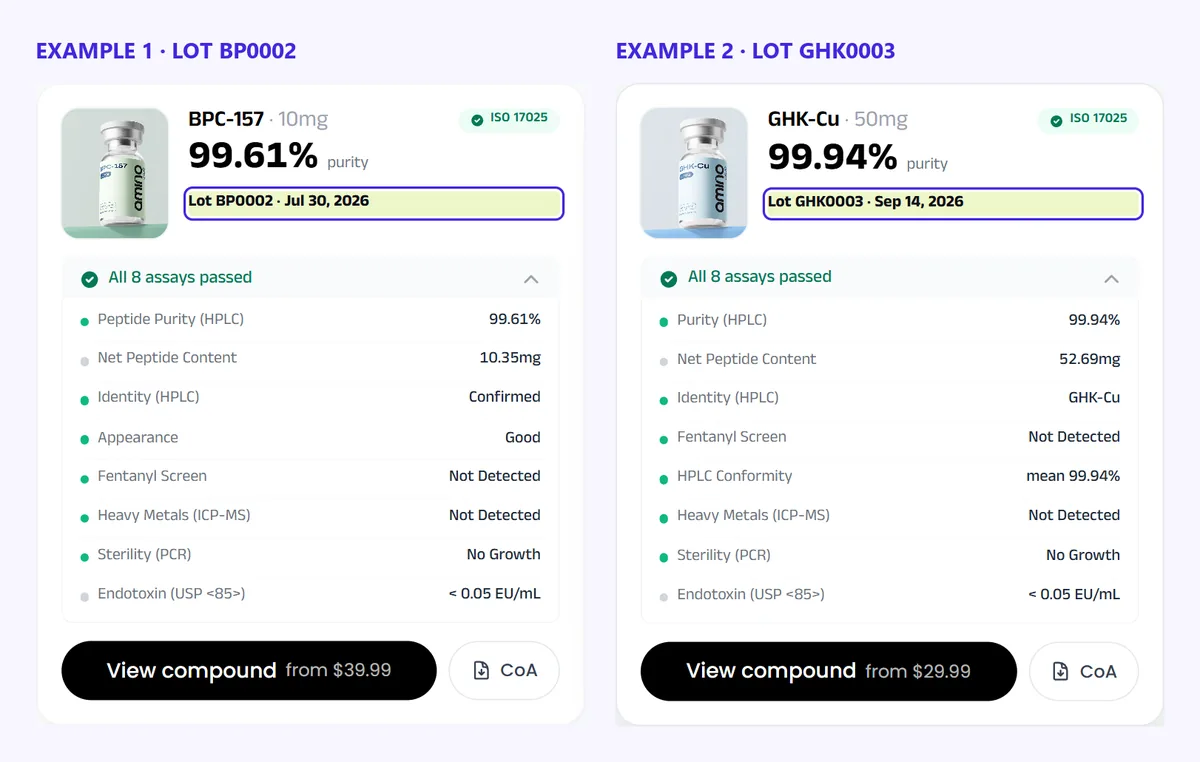The image size is (1200, 762).
Task: Click green checkmark beside GHK-Cu assays passed
Action: click(669, 279)
